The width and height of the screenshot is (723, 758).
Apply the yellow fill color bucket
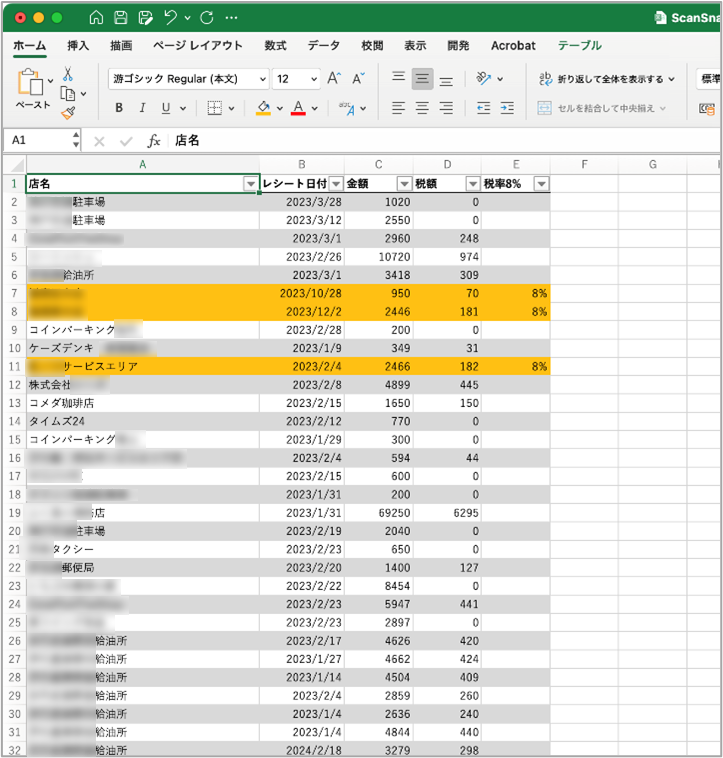click(x=263, y=108)
